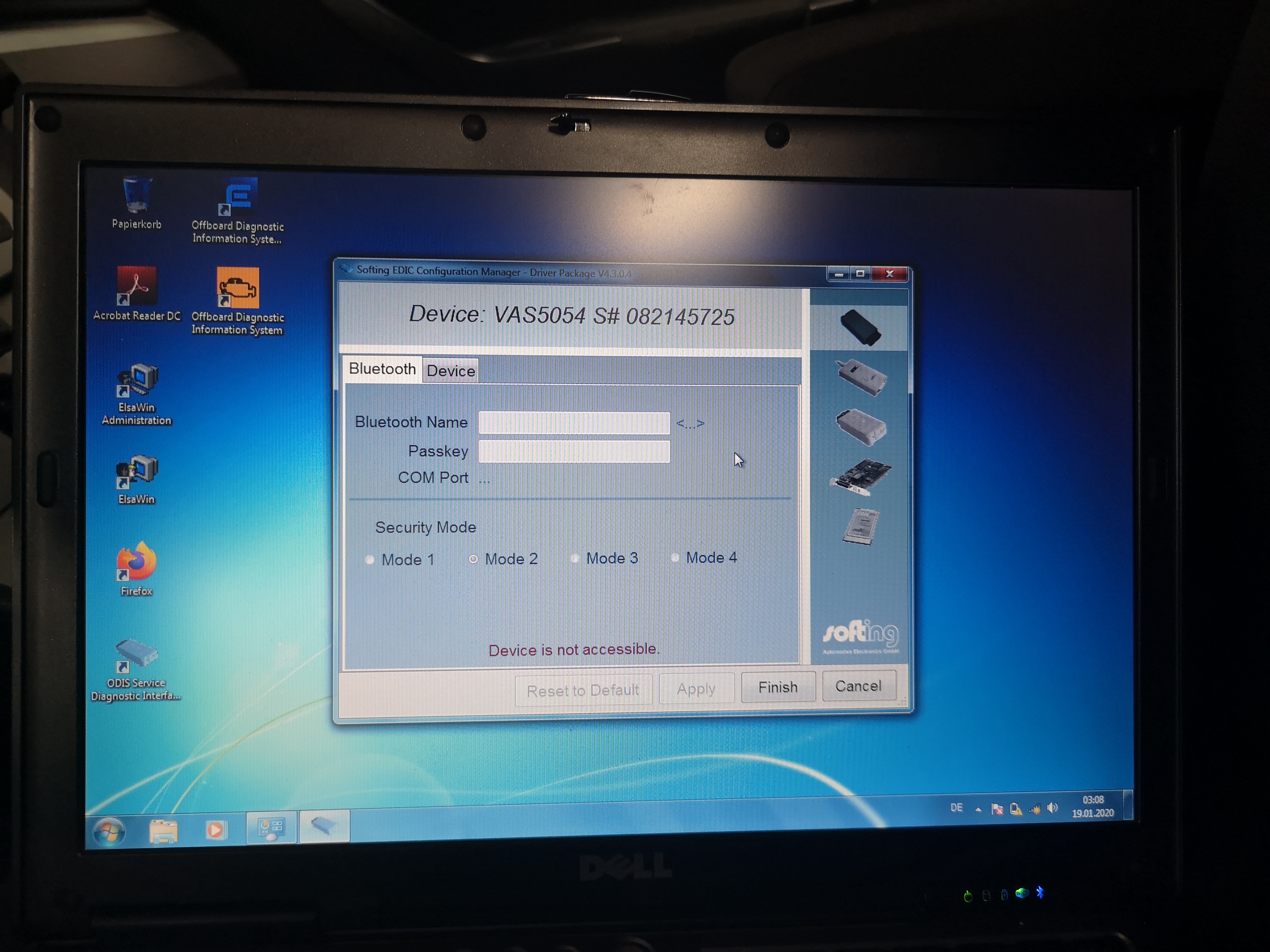Launch the ElsaWin desktop shortcut
Viewport: 1270px width, 952px height.
click(137, 480)
